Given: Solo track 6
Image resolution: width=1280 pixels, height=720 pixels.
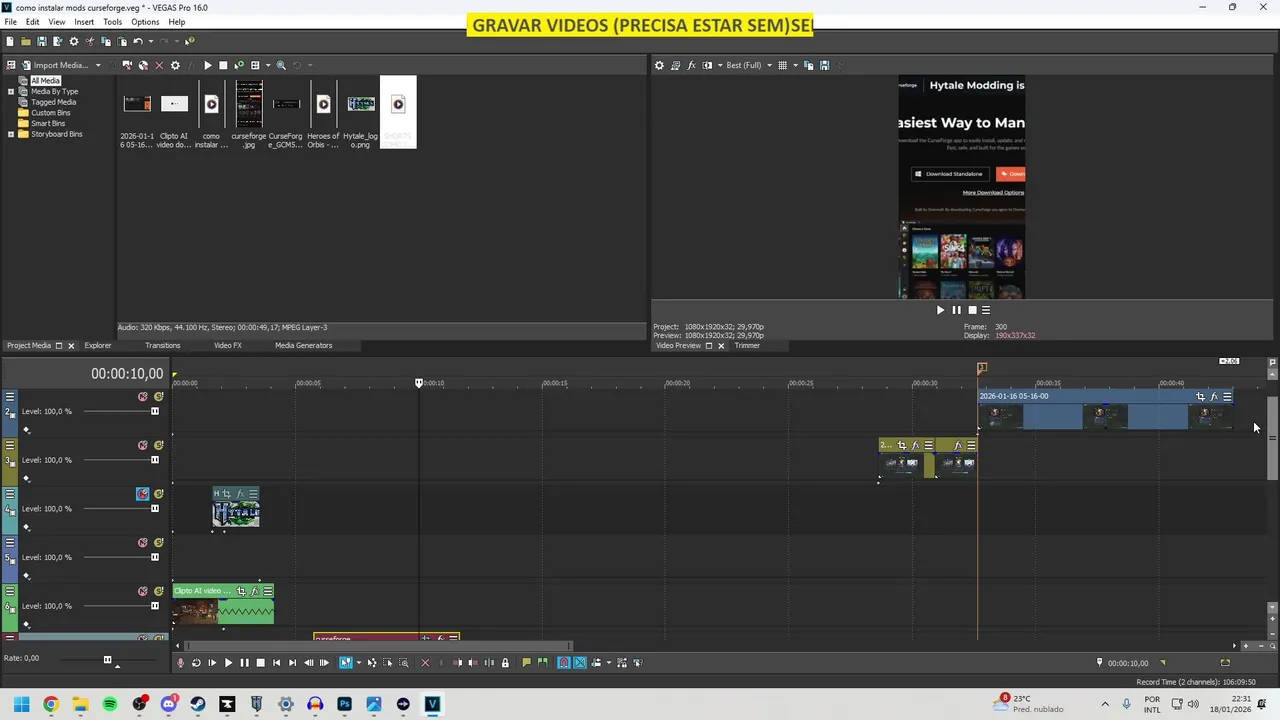Looking at the screenshot, I should 158,591.
